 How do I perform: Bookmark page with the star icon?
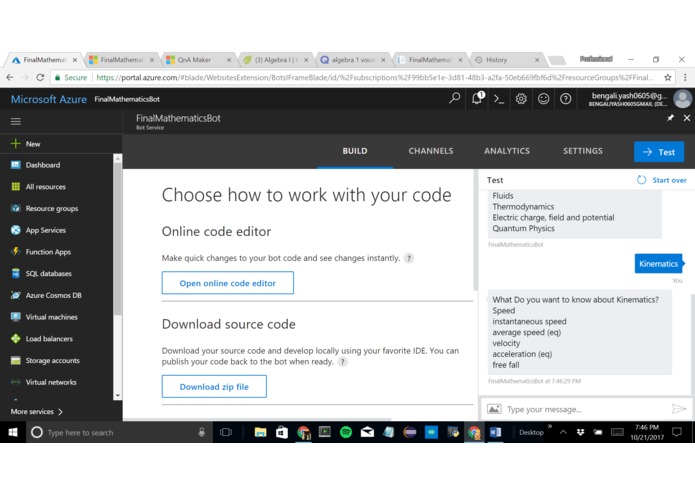coord(668,78)
